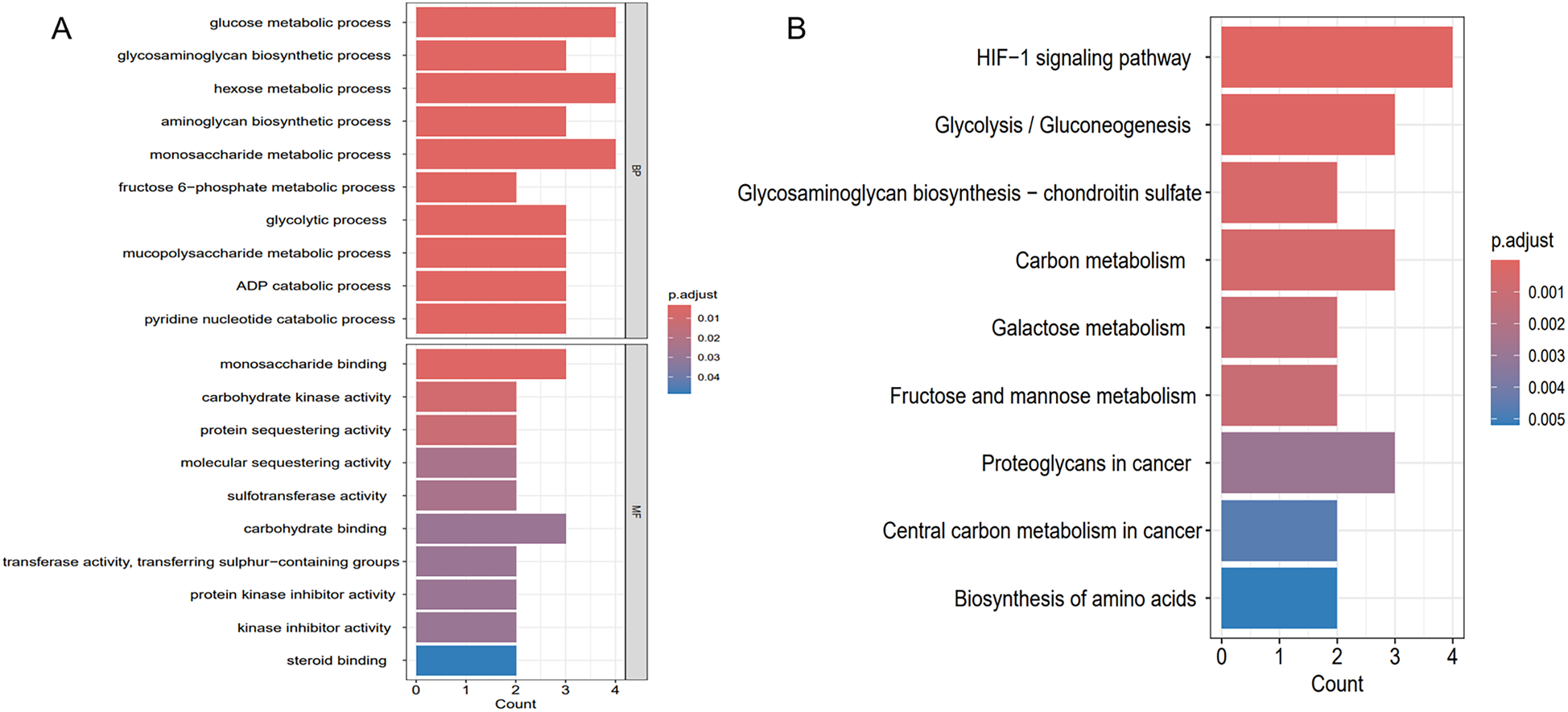Click the monosaccharide binding bar

(491, 364)
